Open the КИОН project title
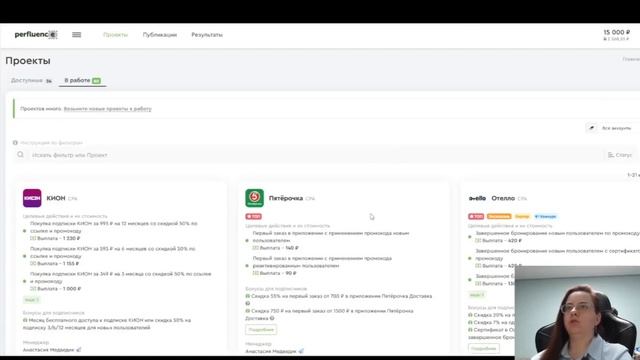 point(56,198)
